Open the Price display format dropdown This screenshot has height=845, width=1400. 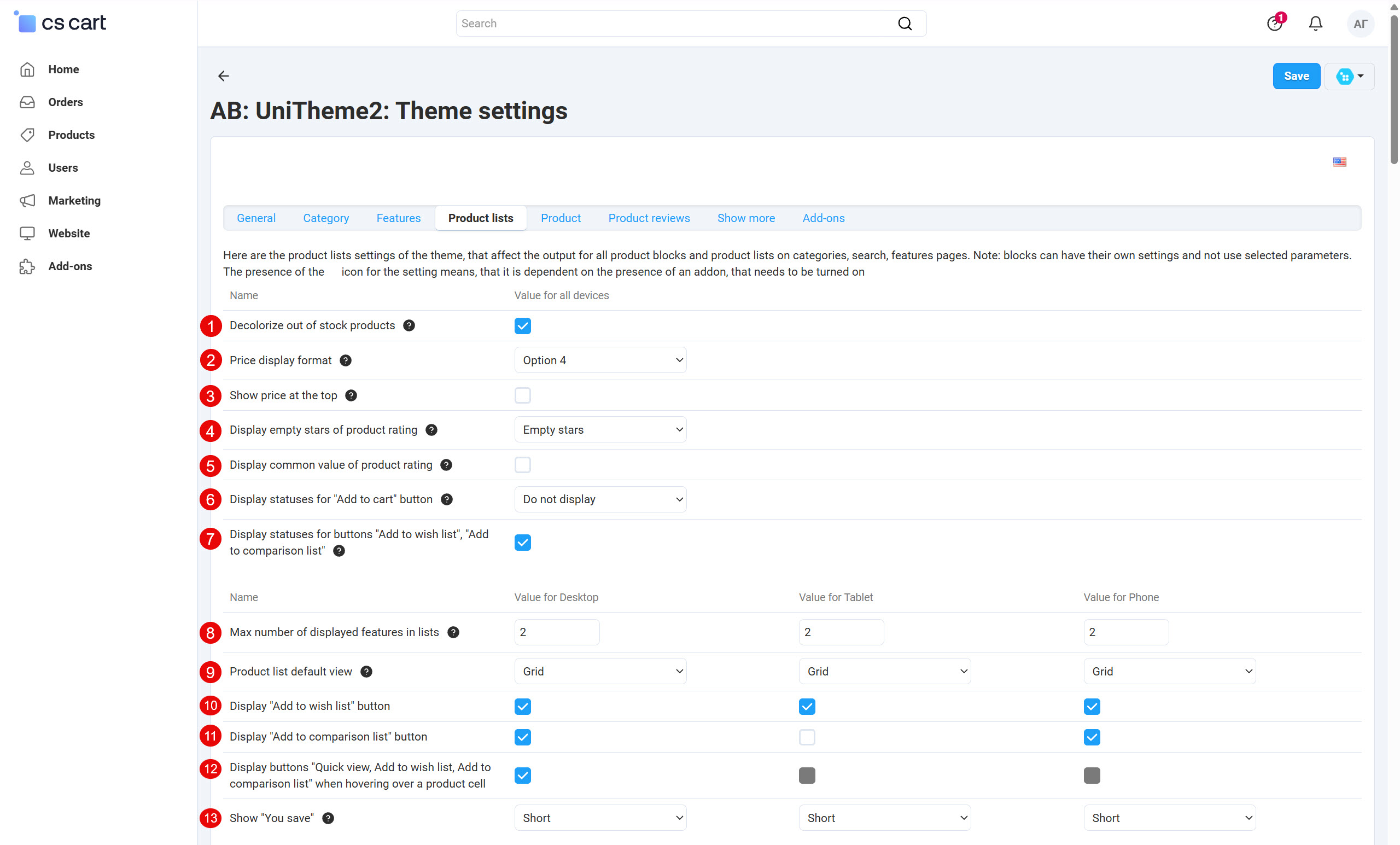pos(600,360)
